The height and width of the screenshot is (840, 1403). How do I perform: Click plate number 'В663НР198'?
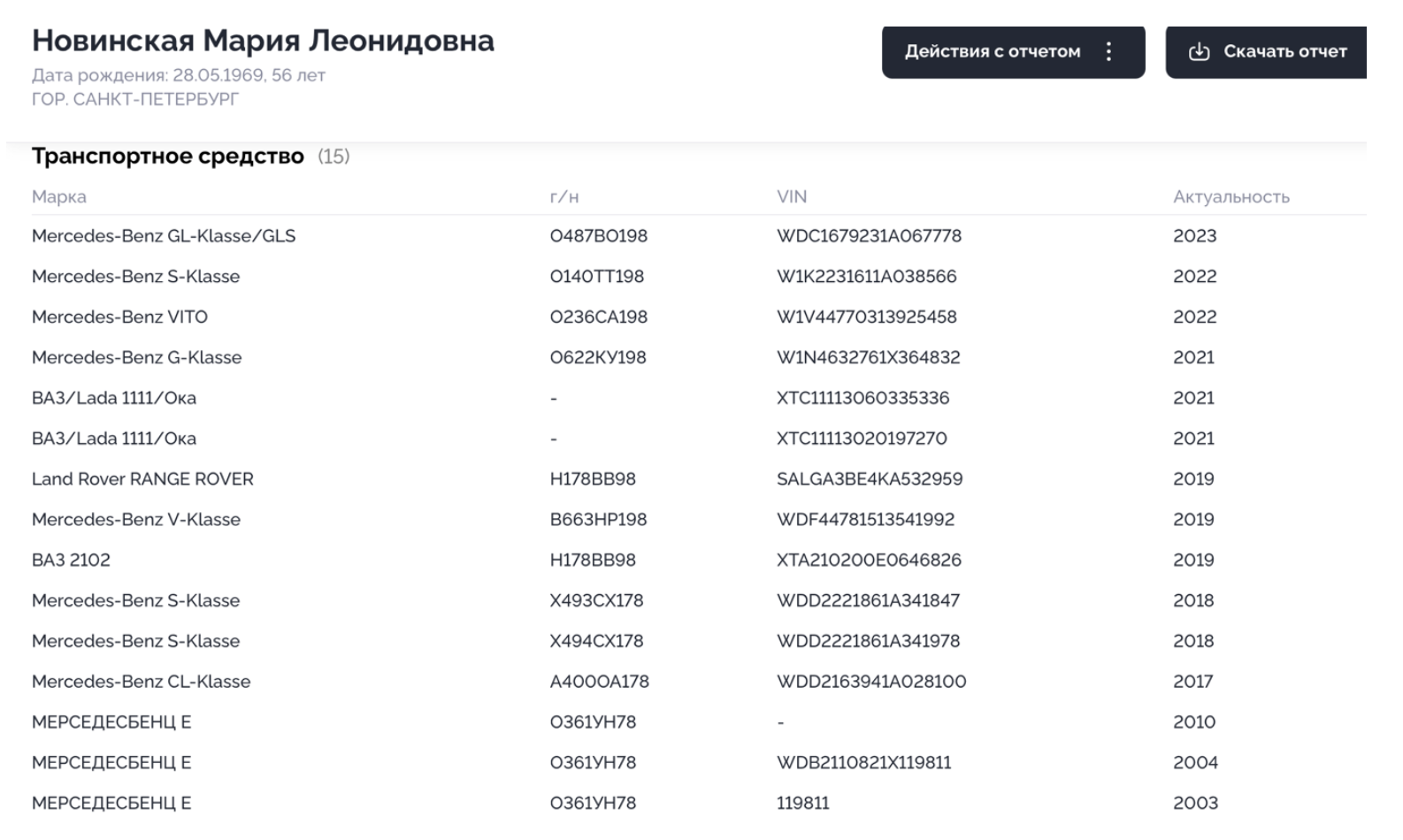click(x=598, y=520)
